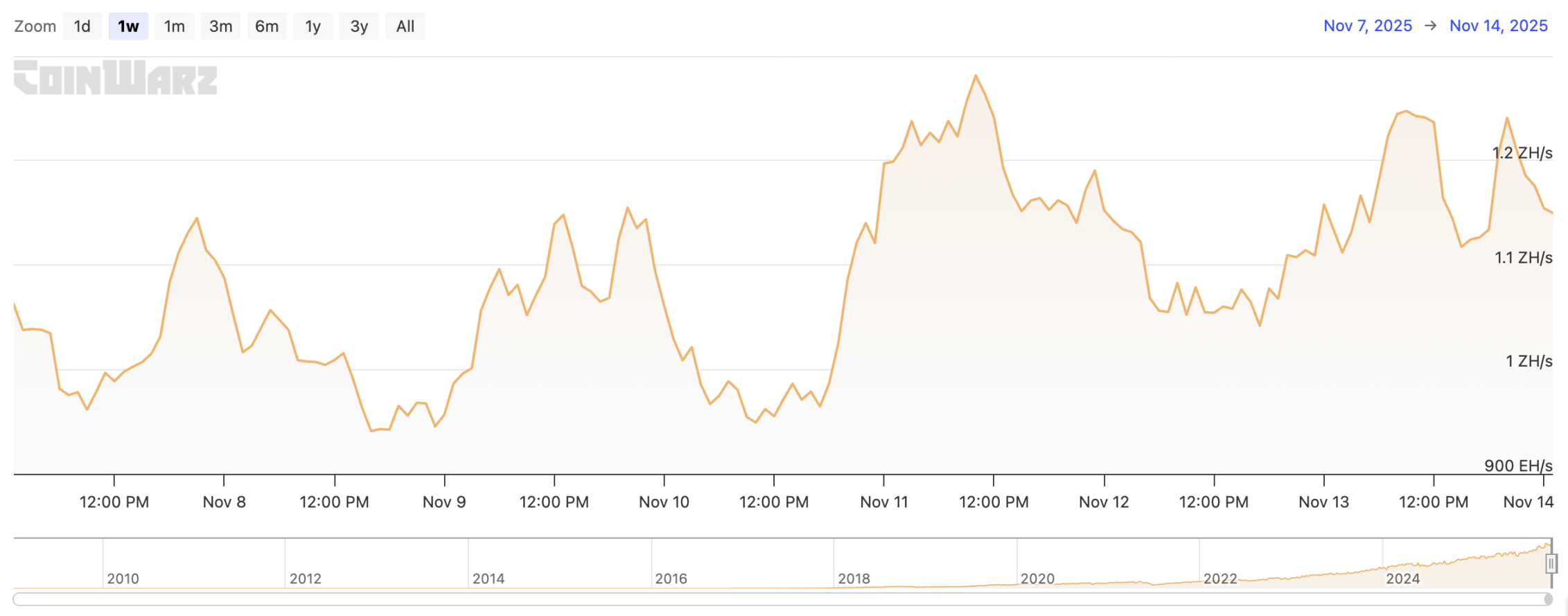This screenshot has width=1568, height=616.
Task: Click the empty navigator scrollbar track
Action: (762, 599)
